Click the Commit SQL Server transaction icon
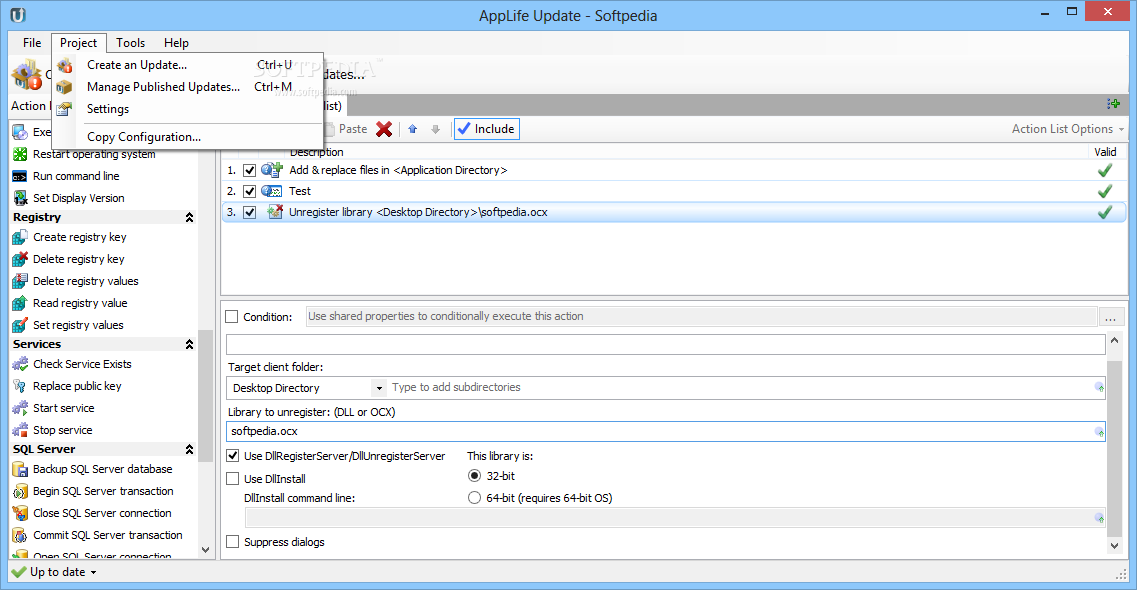 (20, 535)
